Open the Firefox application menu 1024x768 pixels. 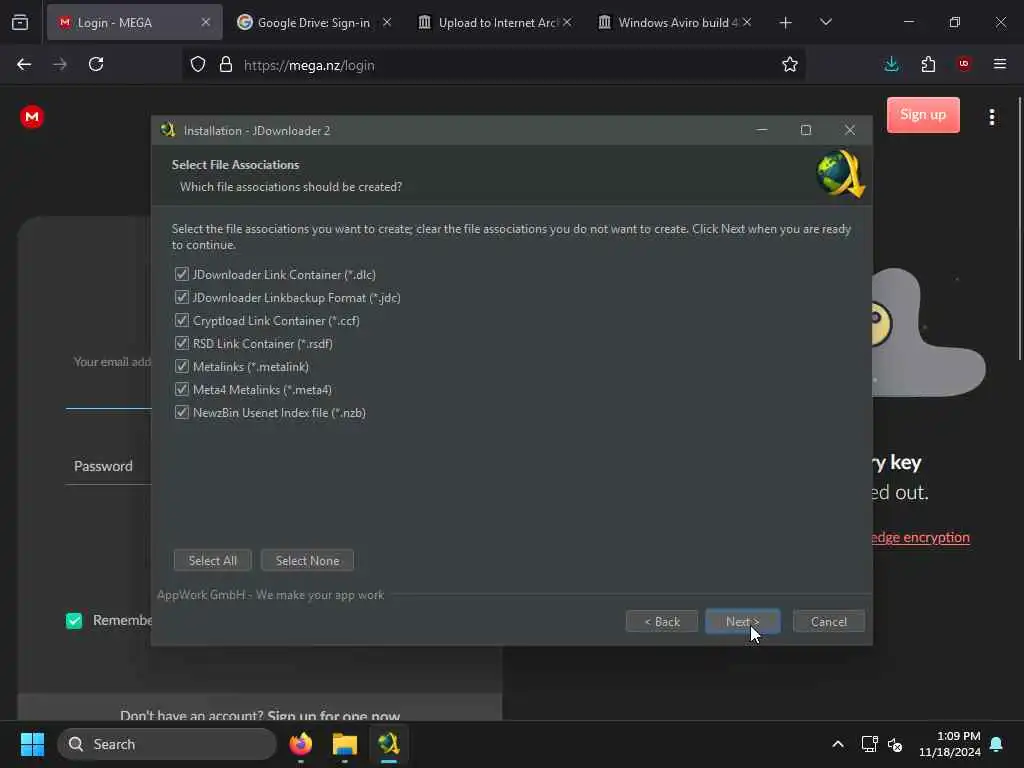[1000, 65]
